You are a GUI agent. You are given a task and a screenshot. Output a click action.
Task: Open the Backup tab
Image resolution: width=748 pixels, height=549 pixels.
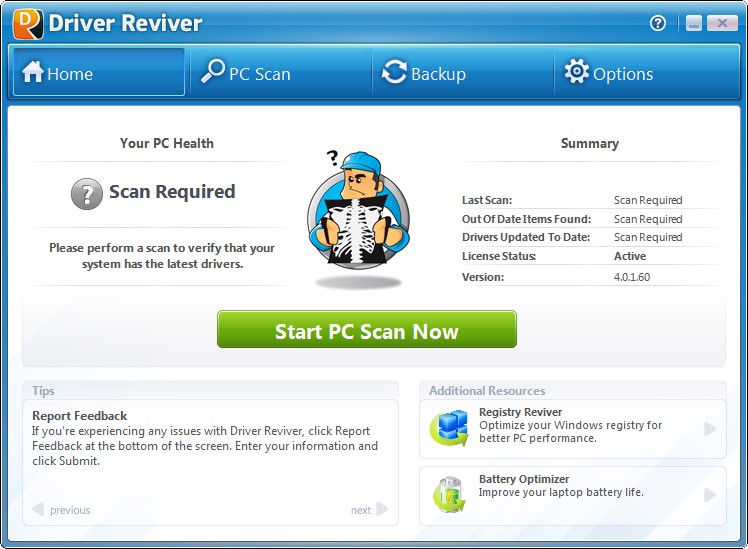tap(463, 73)
